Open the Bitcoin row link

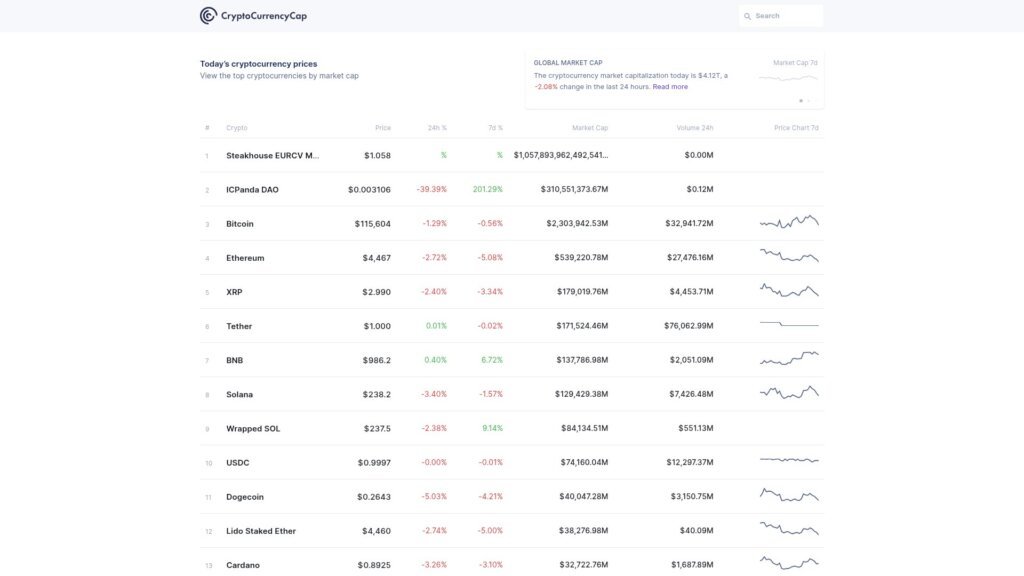pyautogui.click(x=240, y=224)
